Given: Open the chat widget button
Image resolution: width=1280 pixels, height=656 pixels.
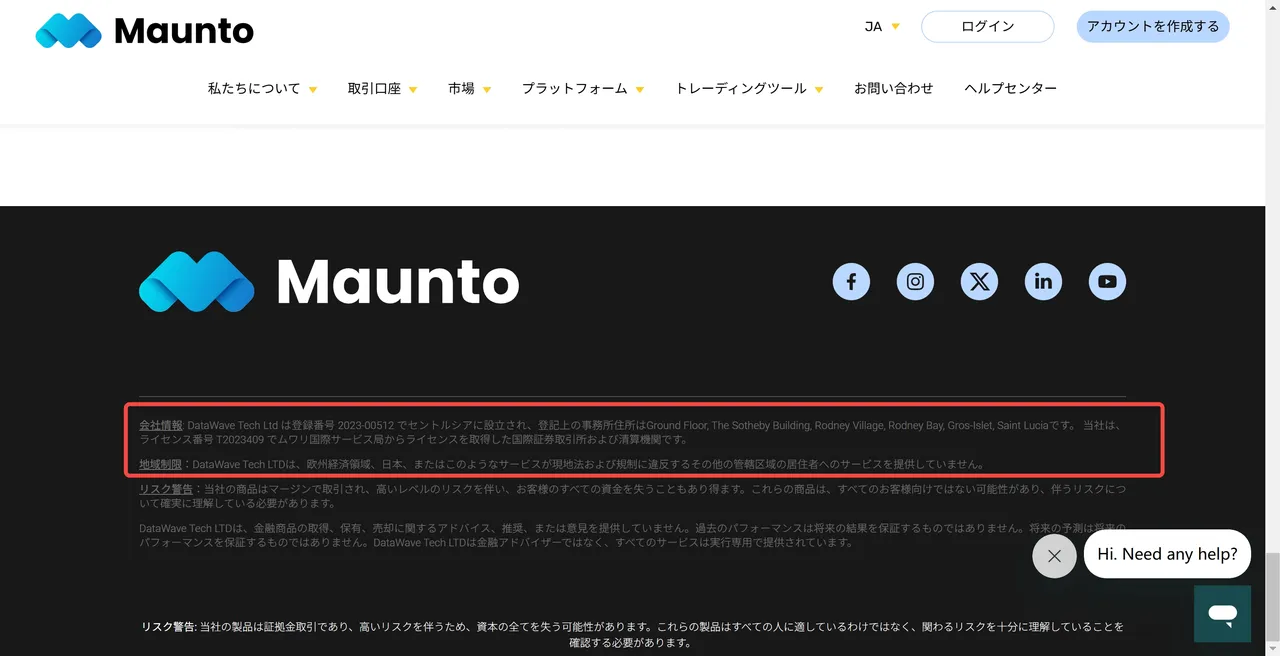Looking at the screenshot, I should [x=1222, y=613].
